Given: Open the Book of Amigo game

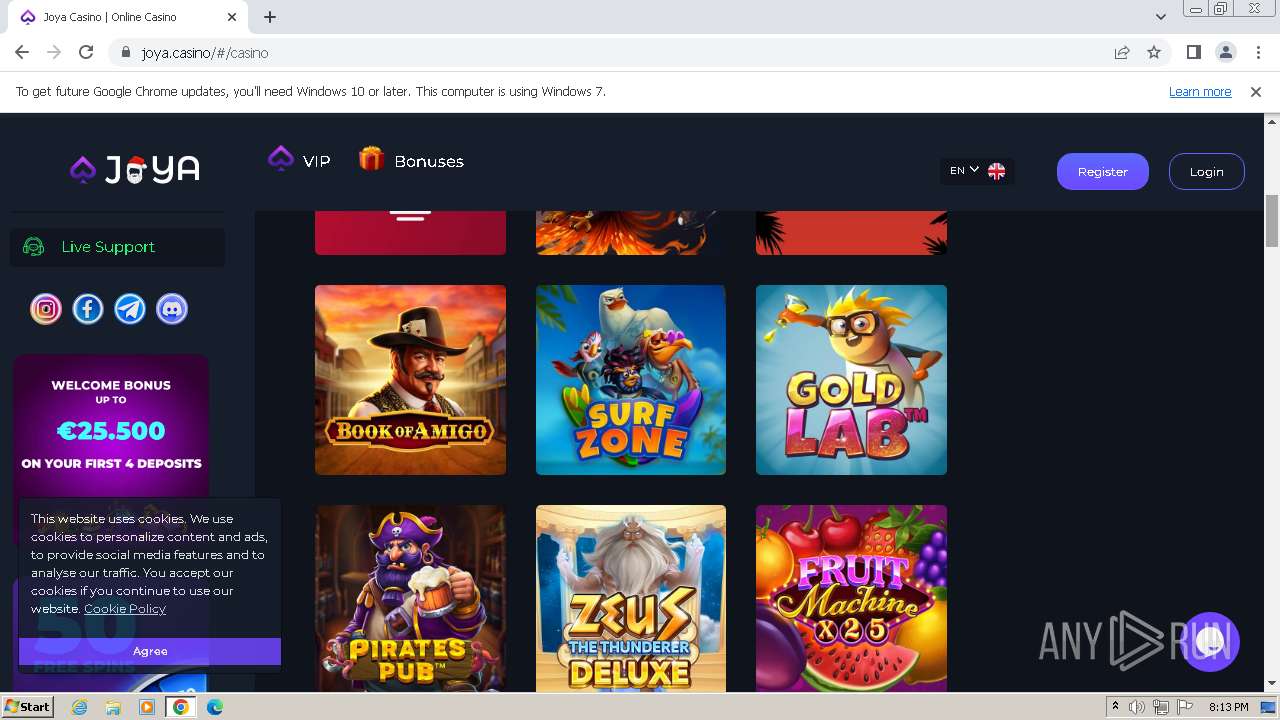Looking at the screenshot, I should [410, 380].
